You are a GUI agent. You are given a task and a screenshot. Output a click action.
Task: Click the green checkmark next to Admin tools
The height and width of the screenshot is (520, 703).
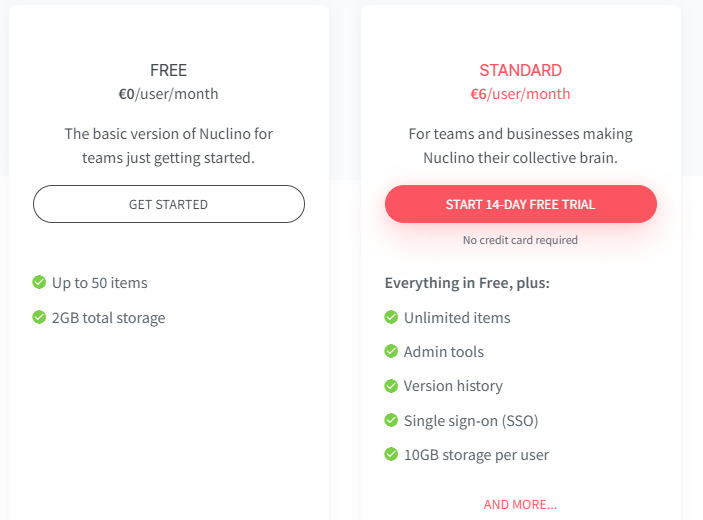click(x=391, y=351)
